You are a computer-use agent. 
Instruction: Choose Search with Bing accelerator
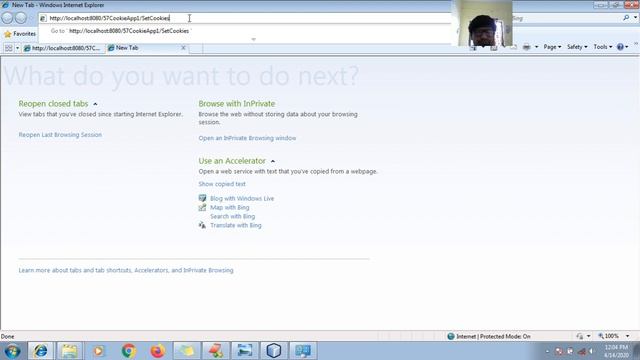point(232,216)
